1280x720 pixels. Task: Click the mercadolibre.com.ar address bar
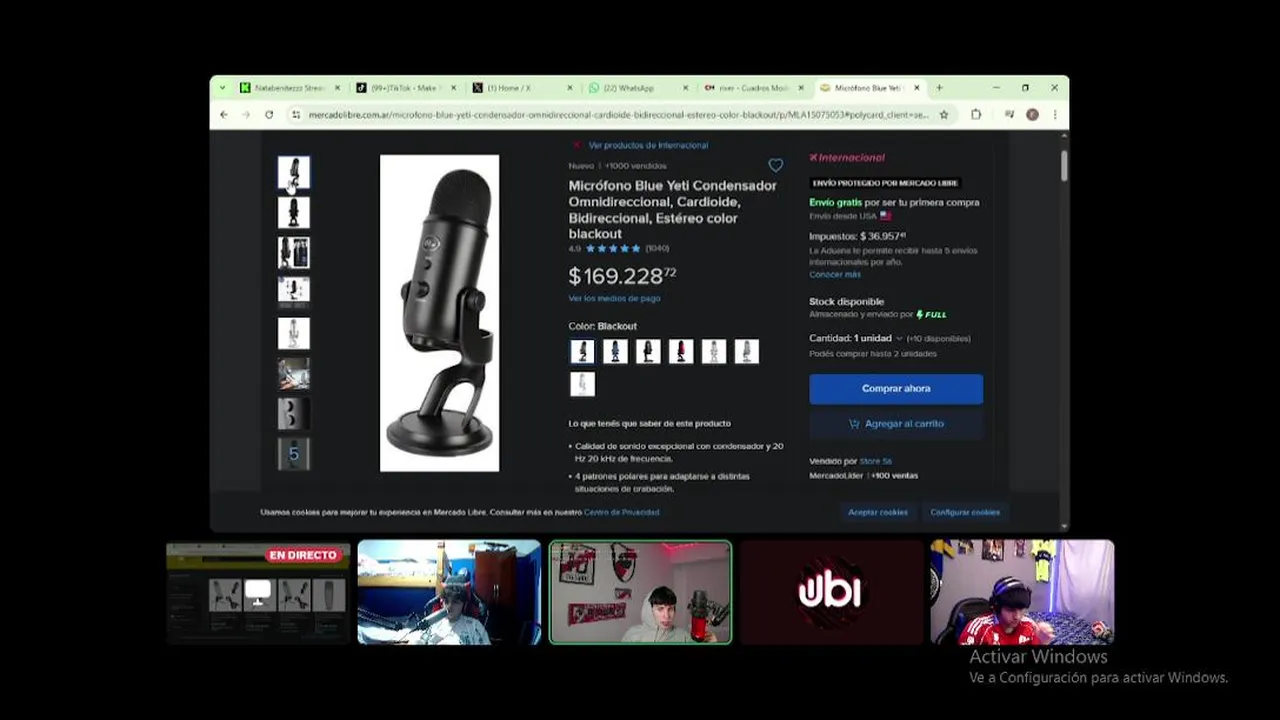coord(620,115)
